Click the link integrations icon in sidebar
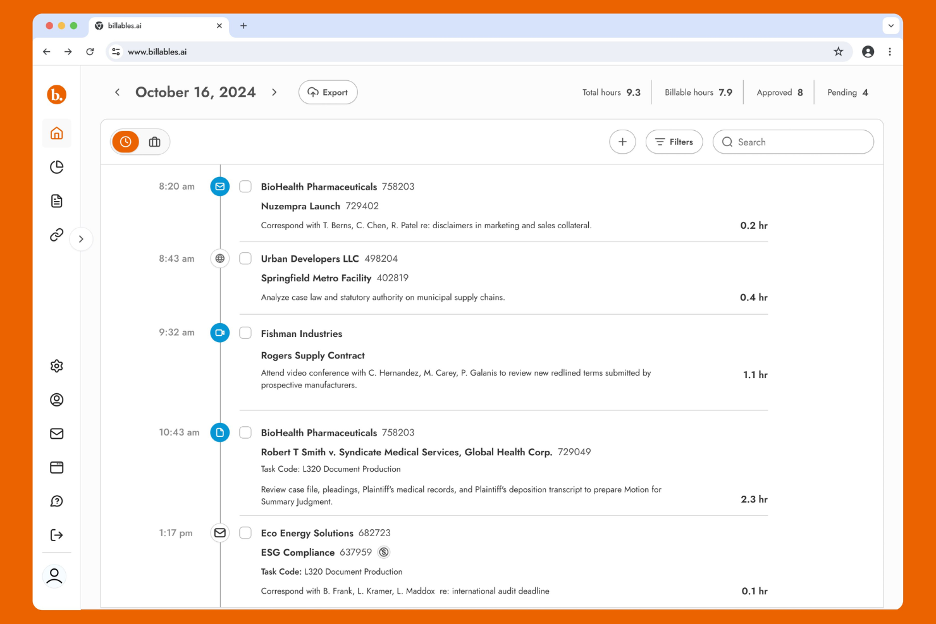 (56, 234)
